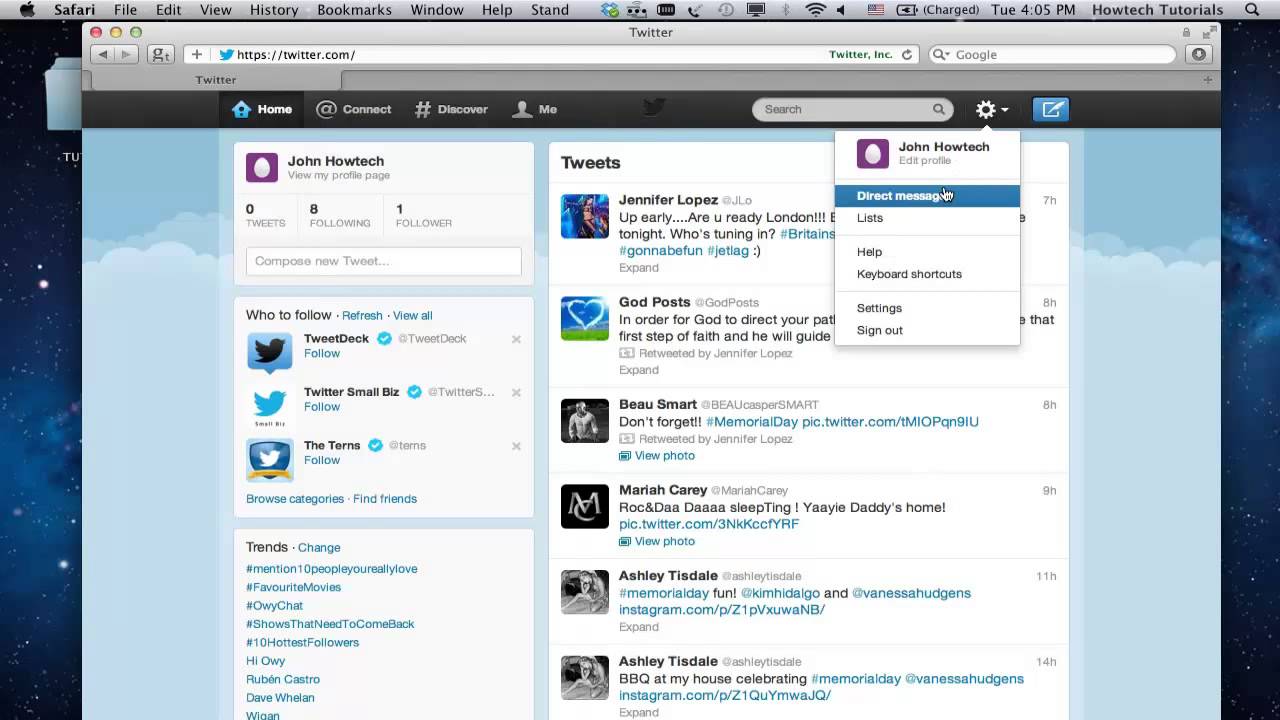1280x720 pixels.
Task: Click the add bookmark plus button
Action: pyautogui.click(x=196, y=55)
